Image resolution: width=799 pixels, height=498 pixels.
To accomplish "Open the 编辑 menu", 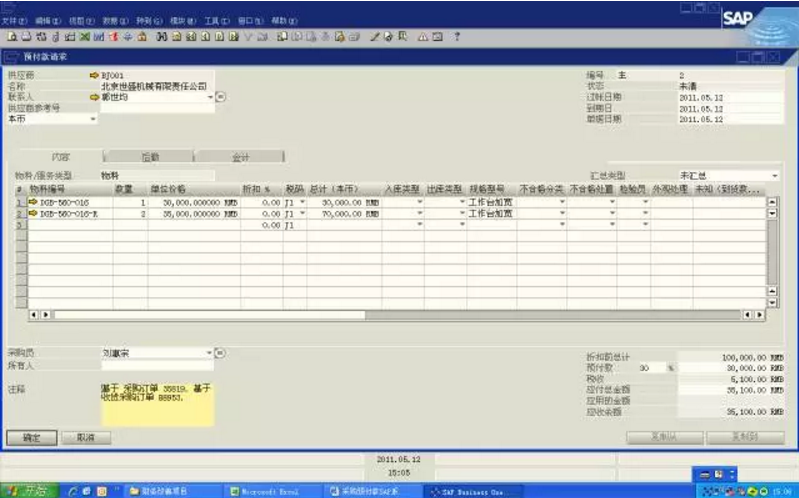I will coord(47,21).
